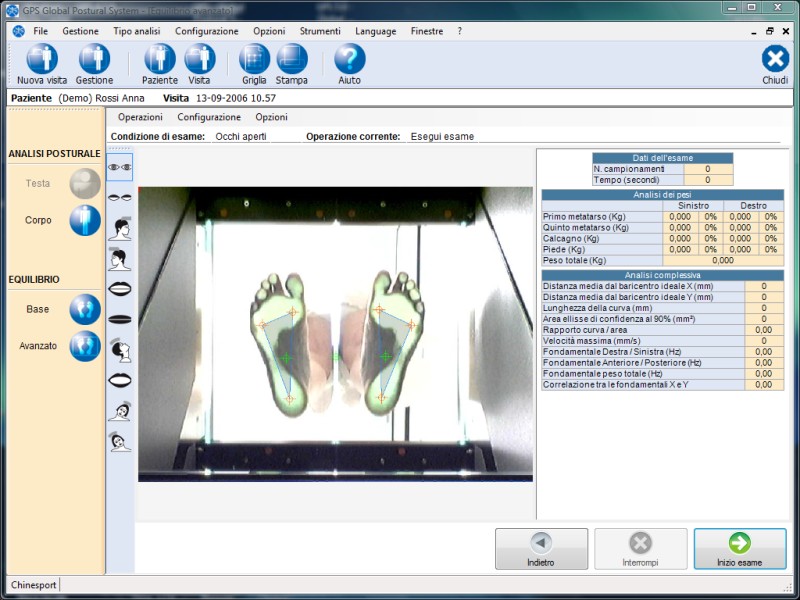
Task: Open the Opzioni submenu in exam panel
Action: (271, 117)
